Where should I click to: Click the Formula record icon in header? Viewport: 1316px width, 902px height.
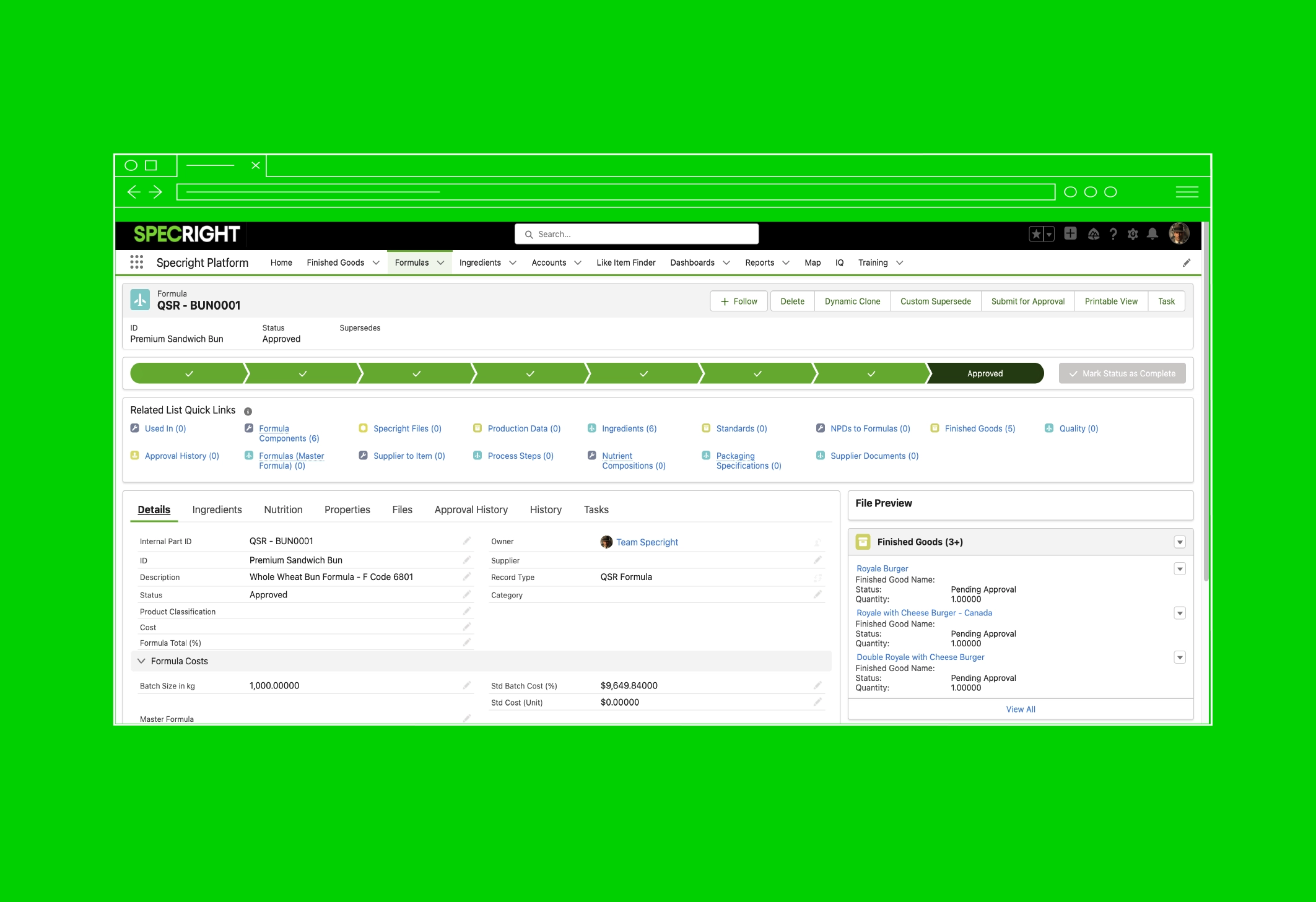140,300
